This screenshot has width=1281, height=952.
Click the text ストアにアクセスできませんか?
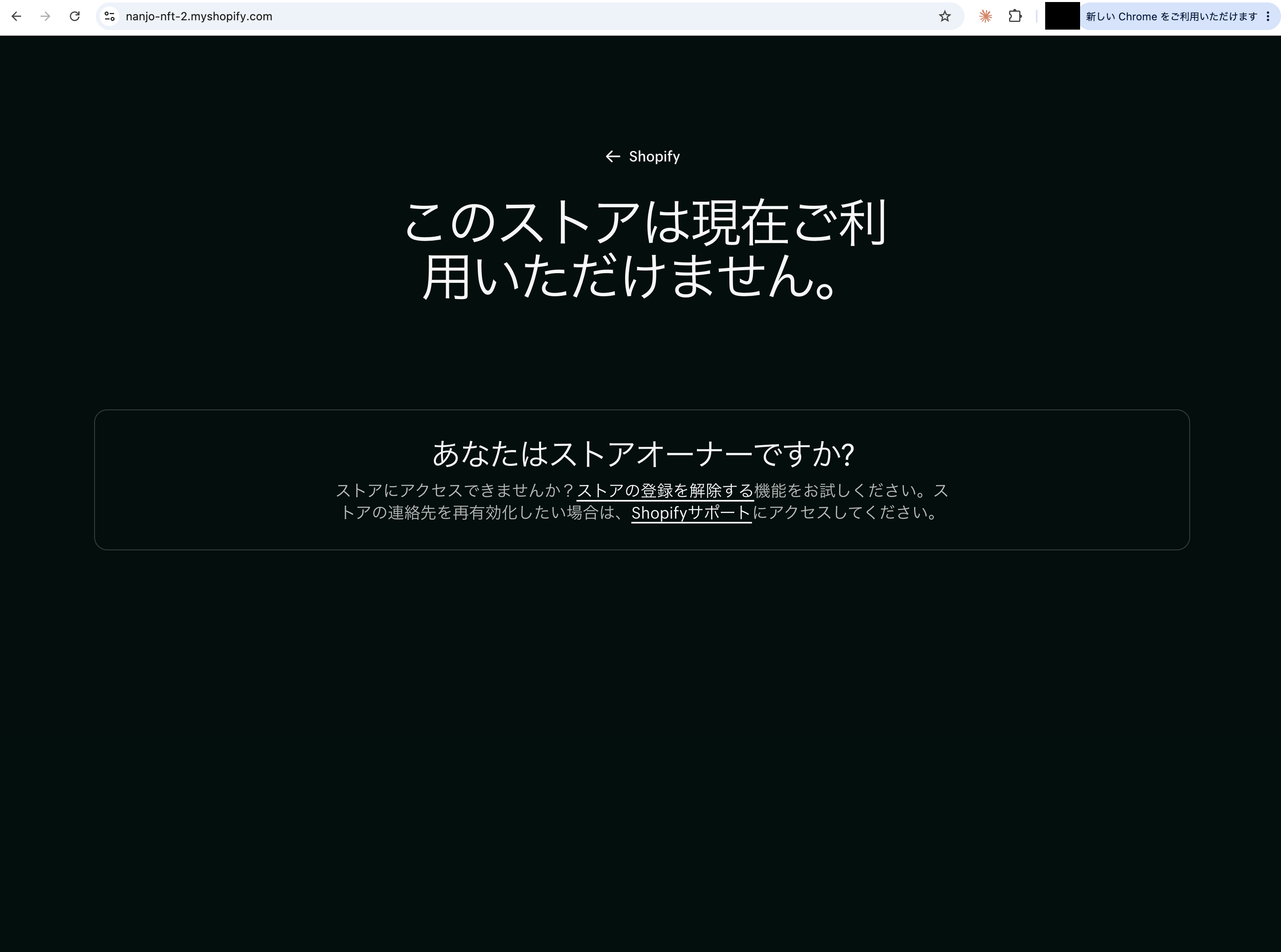tap(455, 491)
